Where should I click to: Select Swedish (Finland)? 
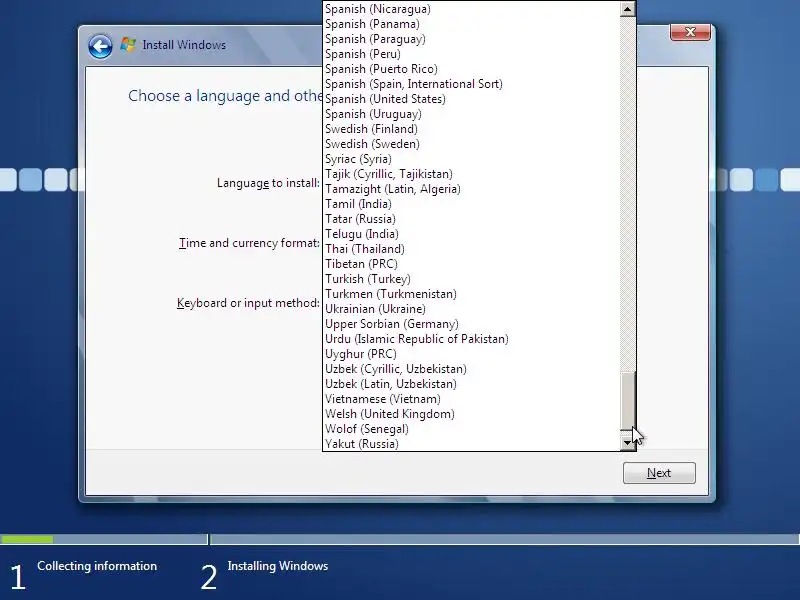coord(472,129)
